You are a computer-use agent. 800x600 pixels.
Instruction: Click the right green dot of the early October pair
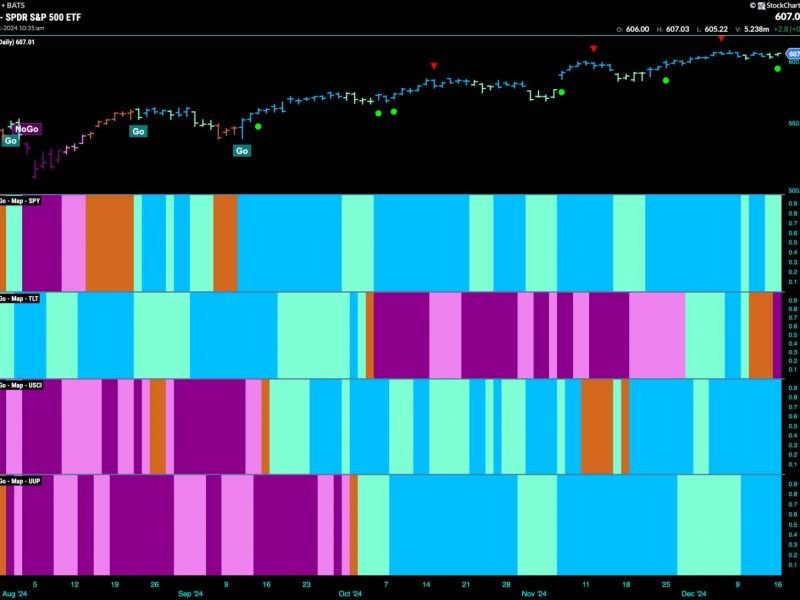click(x=394, y=111)
